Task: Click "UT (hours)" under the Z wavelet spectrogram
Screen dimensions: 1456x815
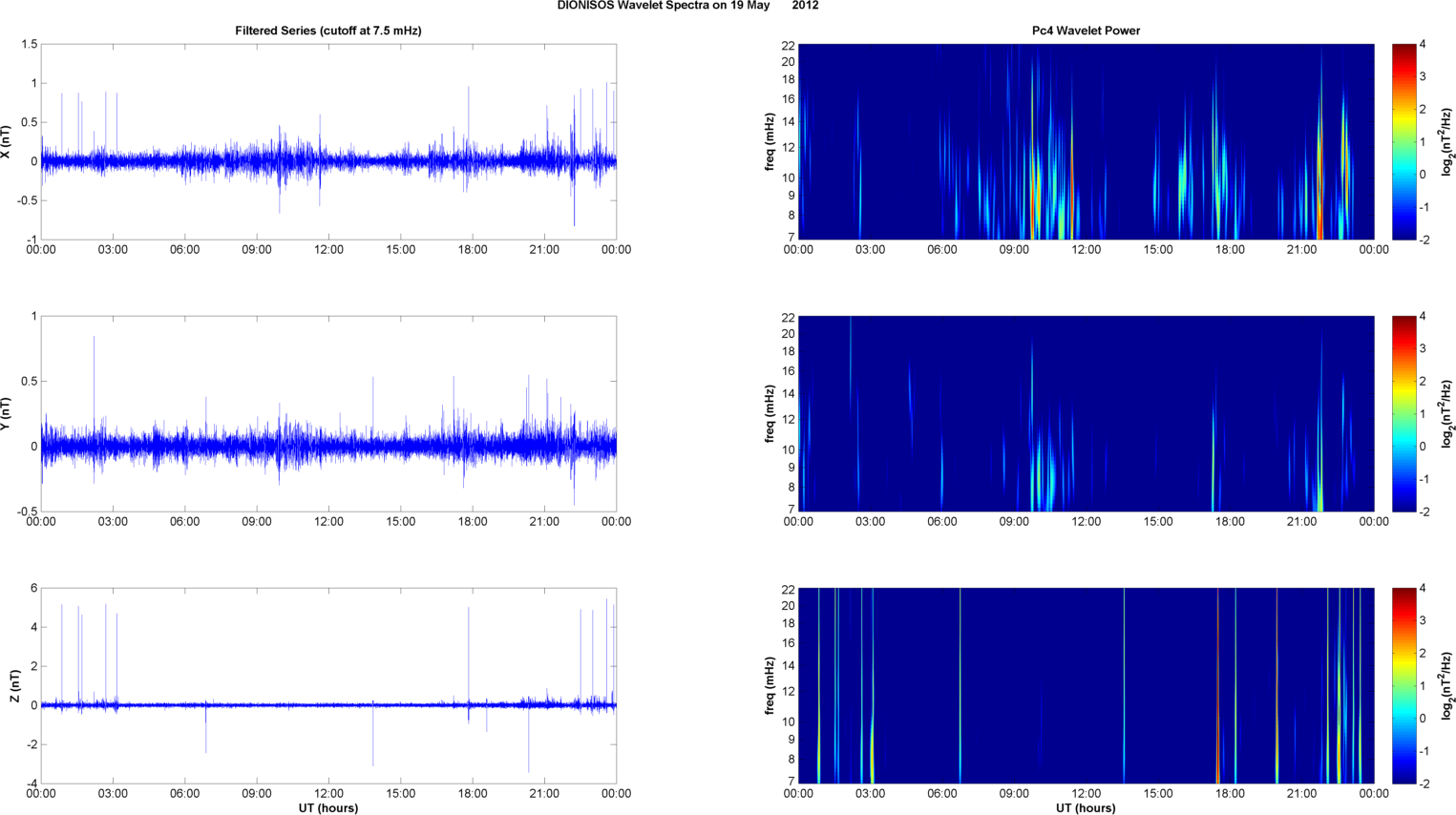Action: pos(1086,807)
